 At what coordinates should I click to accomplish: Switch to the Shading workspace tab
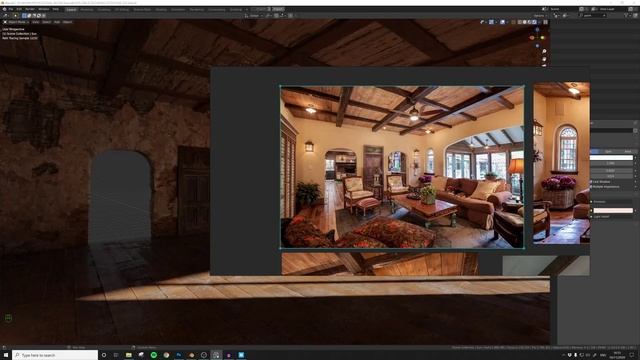[161, 9]
